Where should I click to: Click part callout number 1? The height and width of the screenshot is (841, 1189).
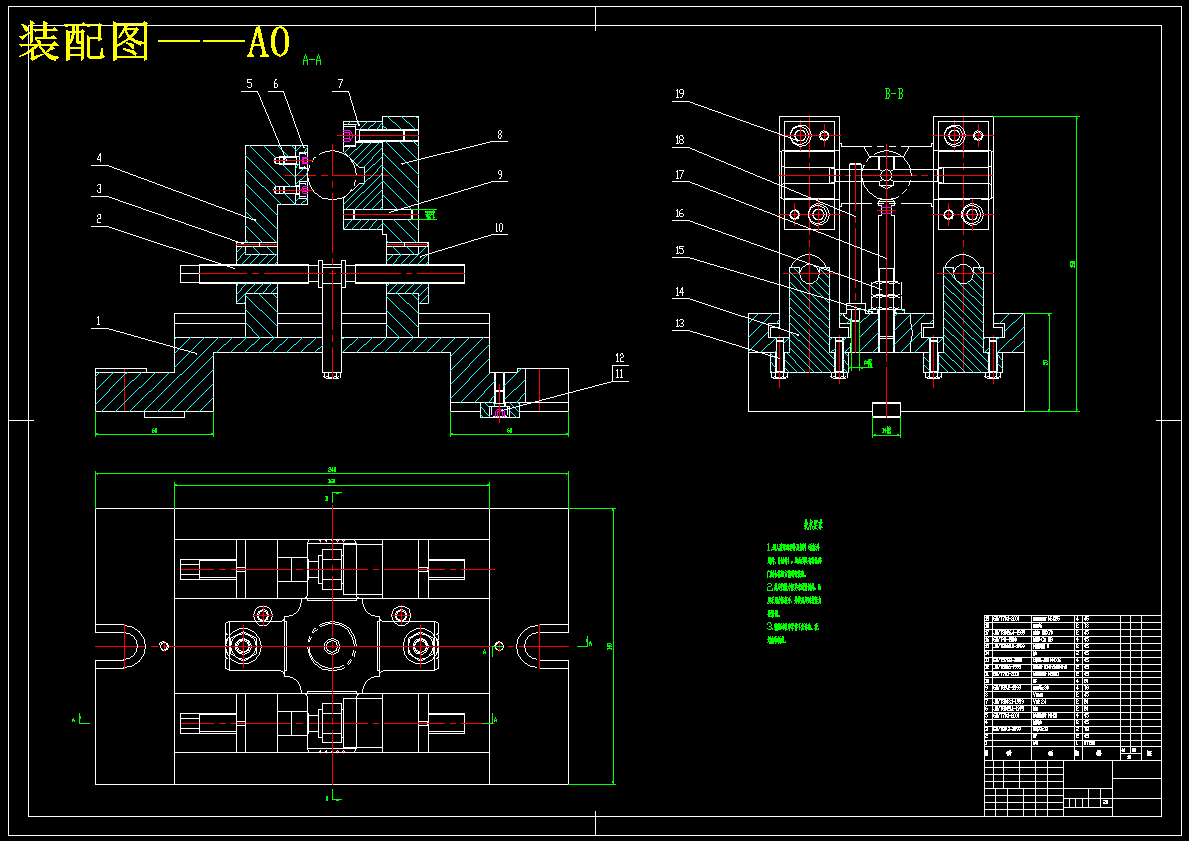coord(98,322)
